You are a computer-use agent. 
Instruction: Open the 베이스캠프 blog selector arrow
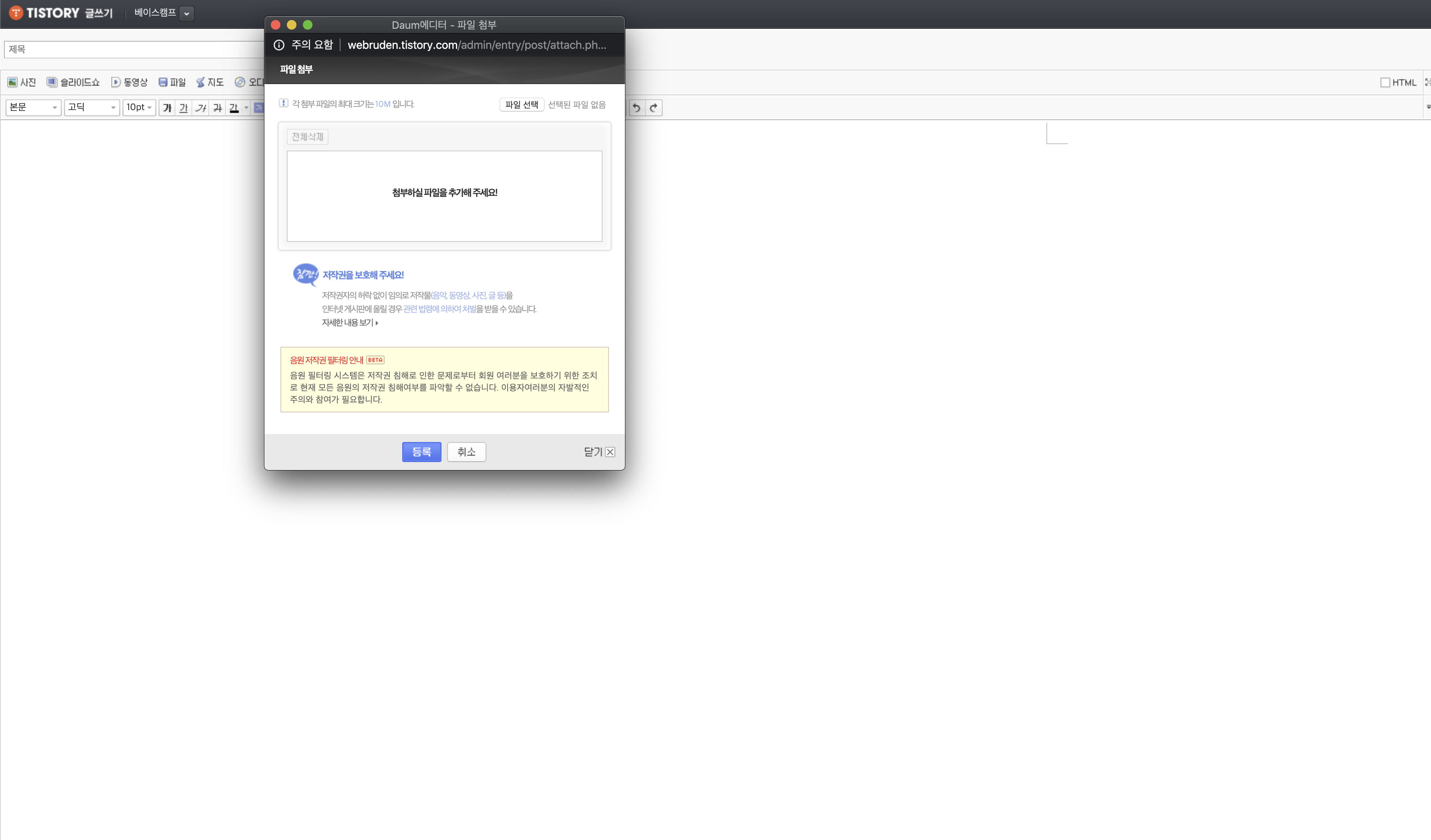coord(186,14)
